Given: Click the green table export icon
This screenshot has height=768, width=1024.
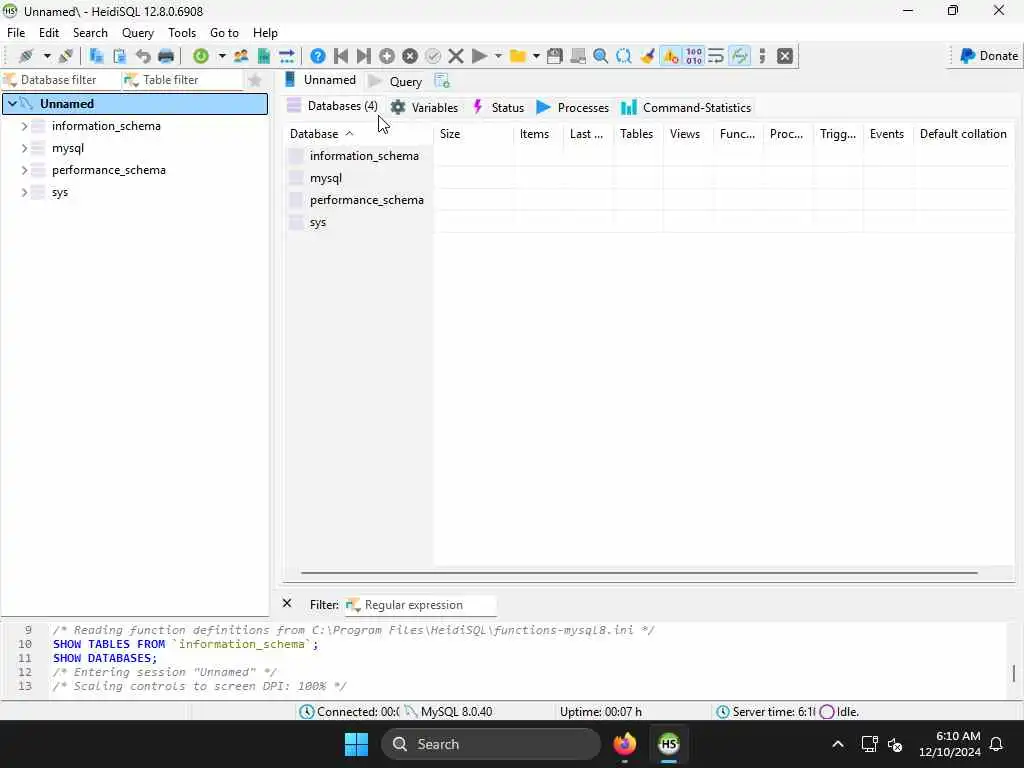Looking at the screenshot, I should (264, 56).
